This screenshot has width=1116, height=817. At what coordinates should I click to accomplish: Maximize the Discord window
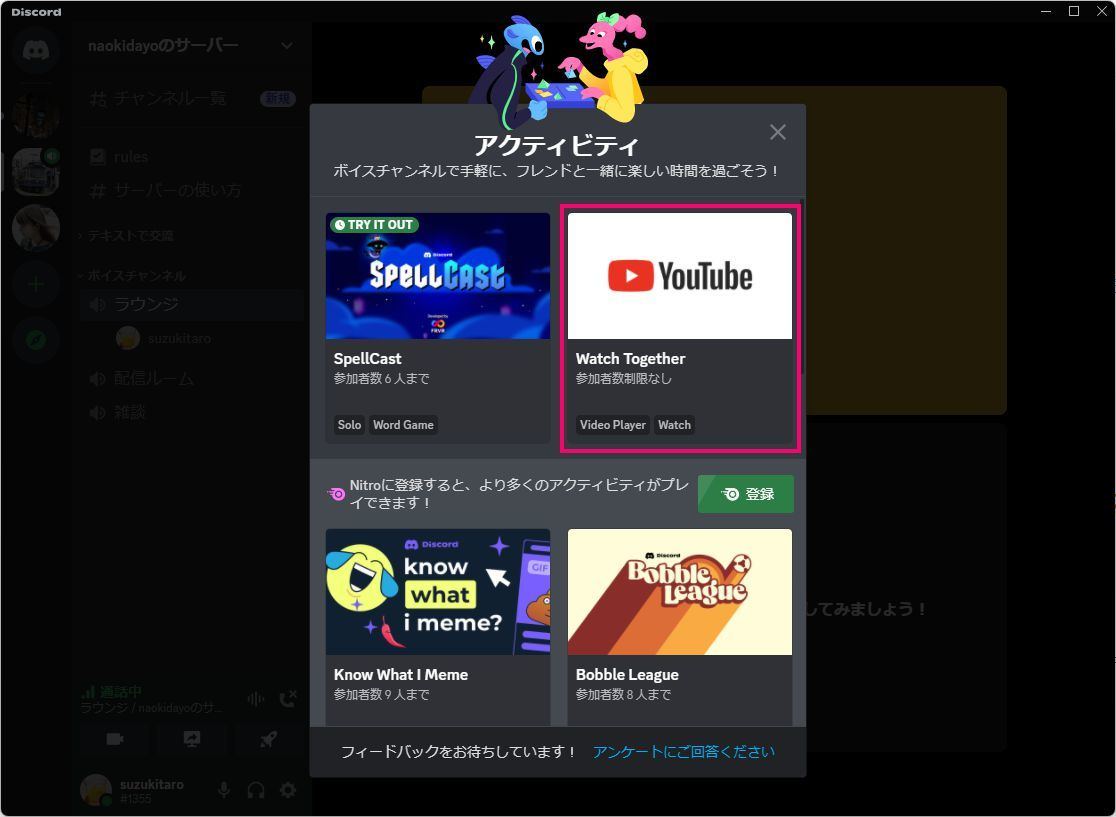[1074, 11]
